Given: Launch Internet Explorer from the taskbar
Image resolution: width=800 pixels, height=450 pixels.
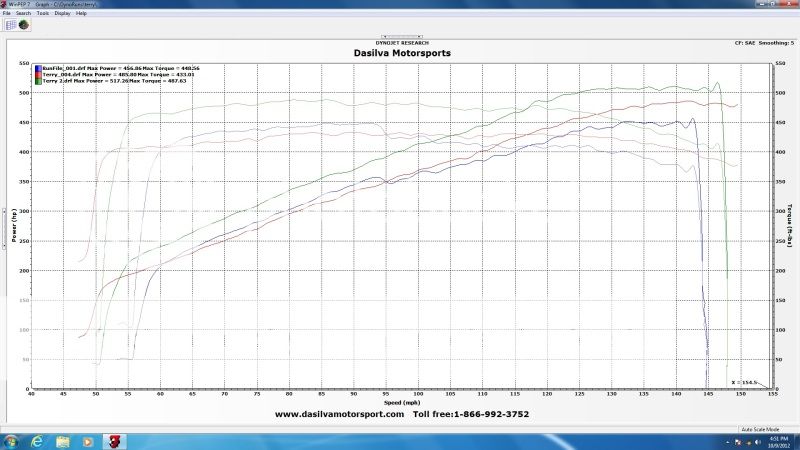Looking at the screenshot, I should [37, 440].
